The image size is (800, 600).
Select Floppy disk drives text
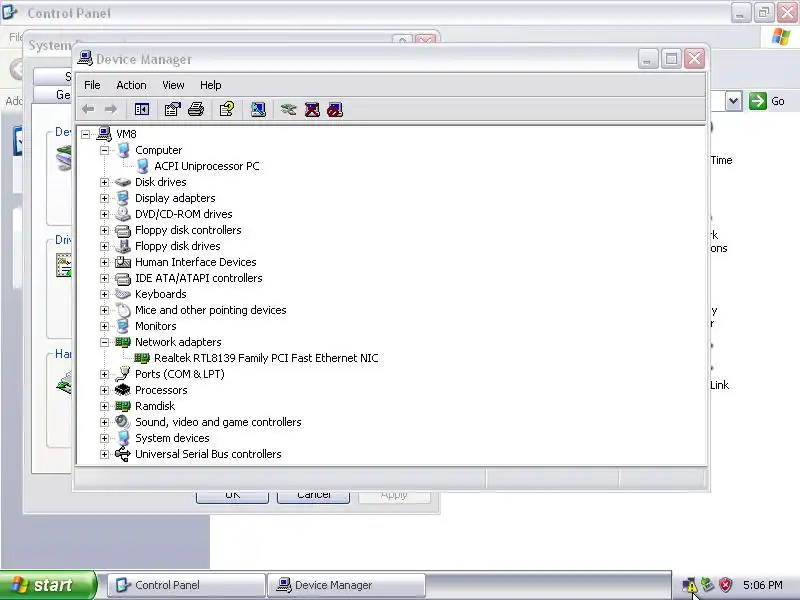click(178, 246)
